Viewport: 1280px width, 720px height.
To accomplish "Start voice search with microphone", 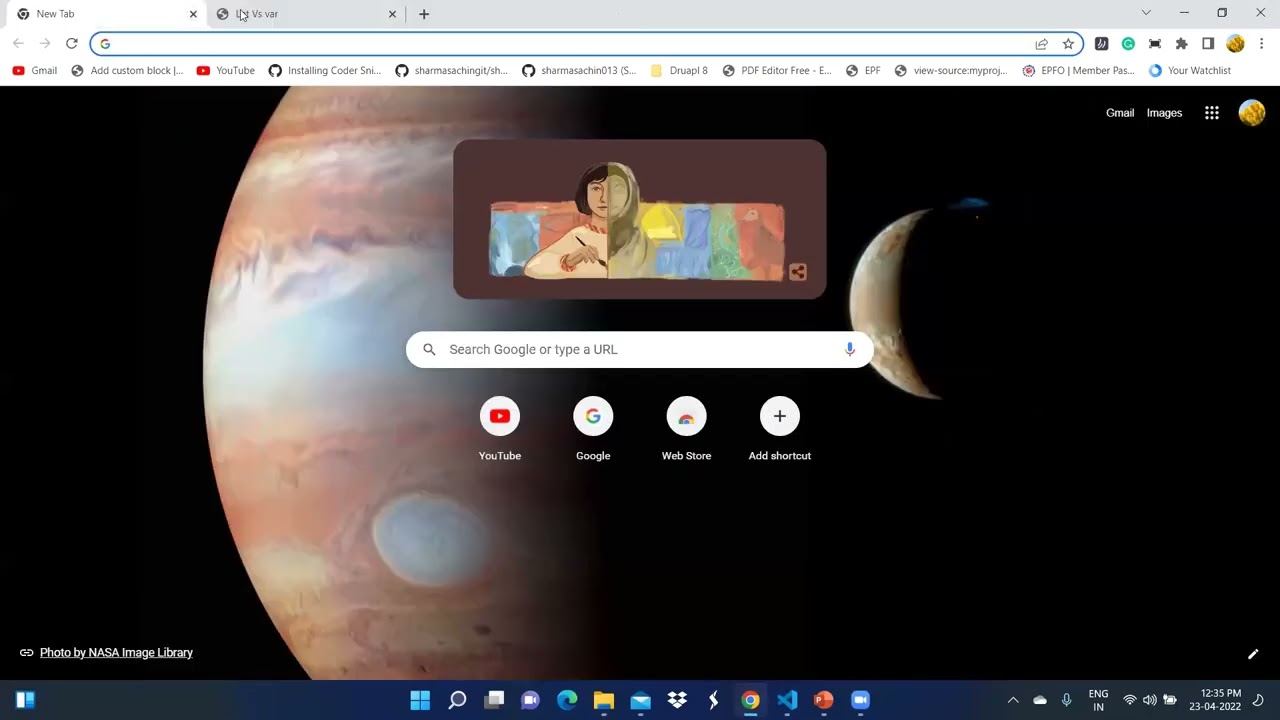I will [x=850, y=349].
